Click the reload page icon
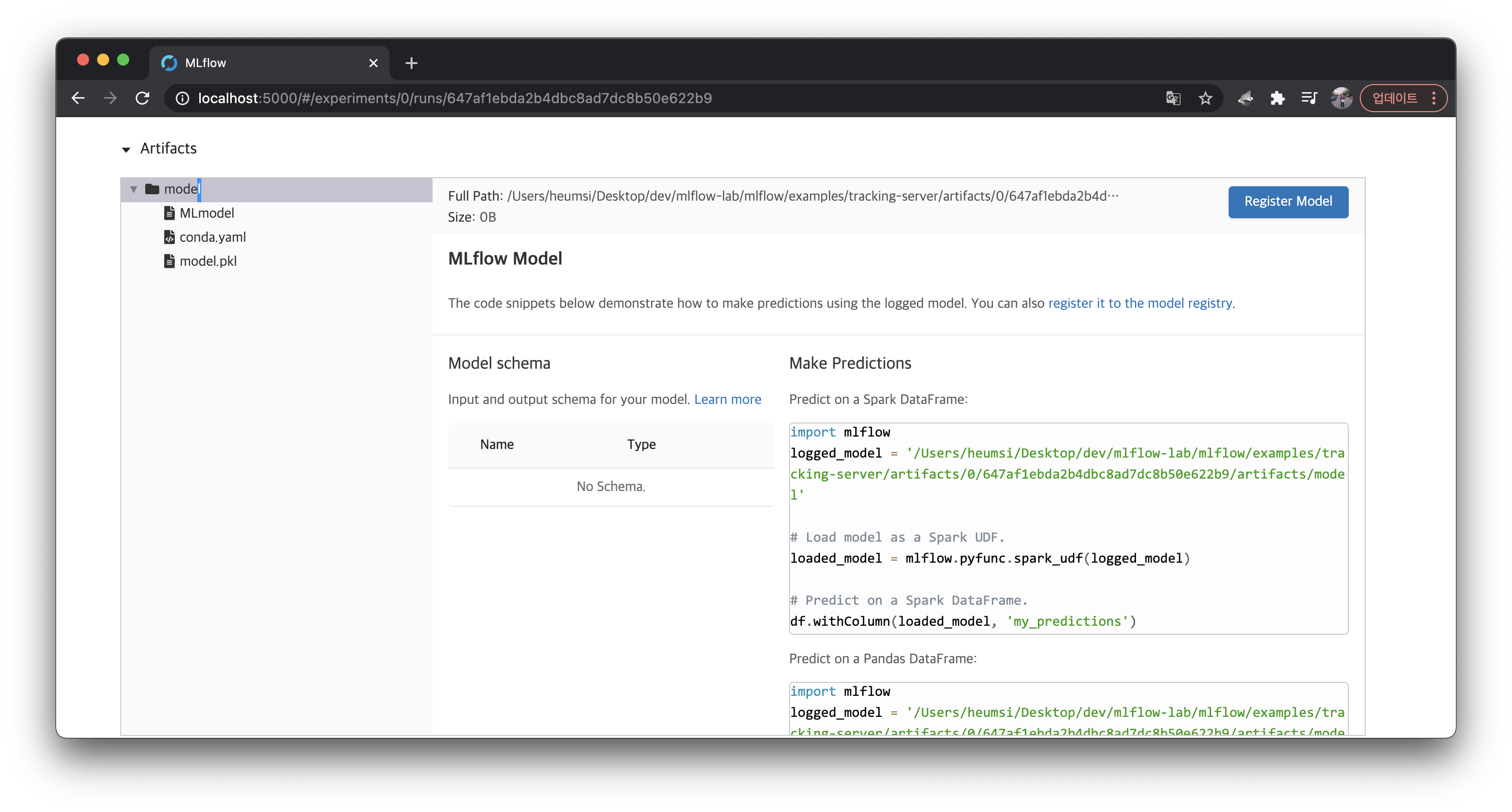The image size is (1512, 812). (142, 98)
